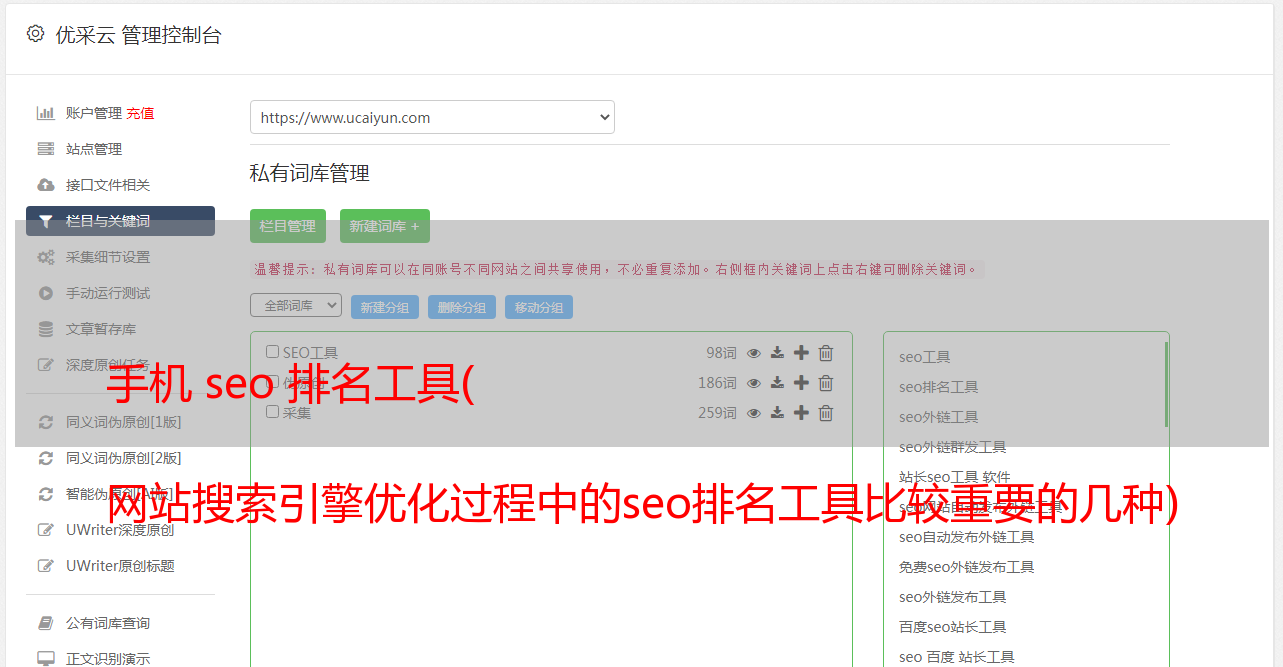The height and width of the screenshot is (667, 1283).
Task: Delete the SEO工具 library with trash icon
Action: [x=826, y=353]
